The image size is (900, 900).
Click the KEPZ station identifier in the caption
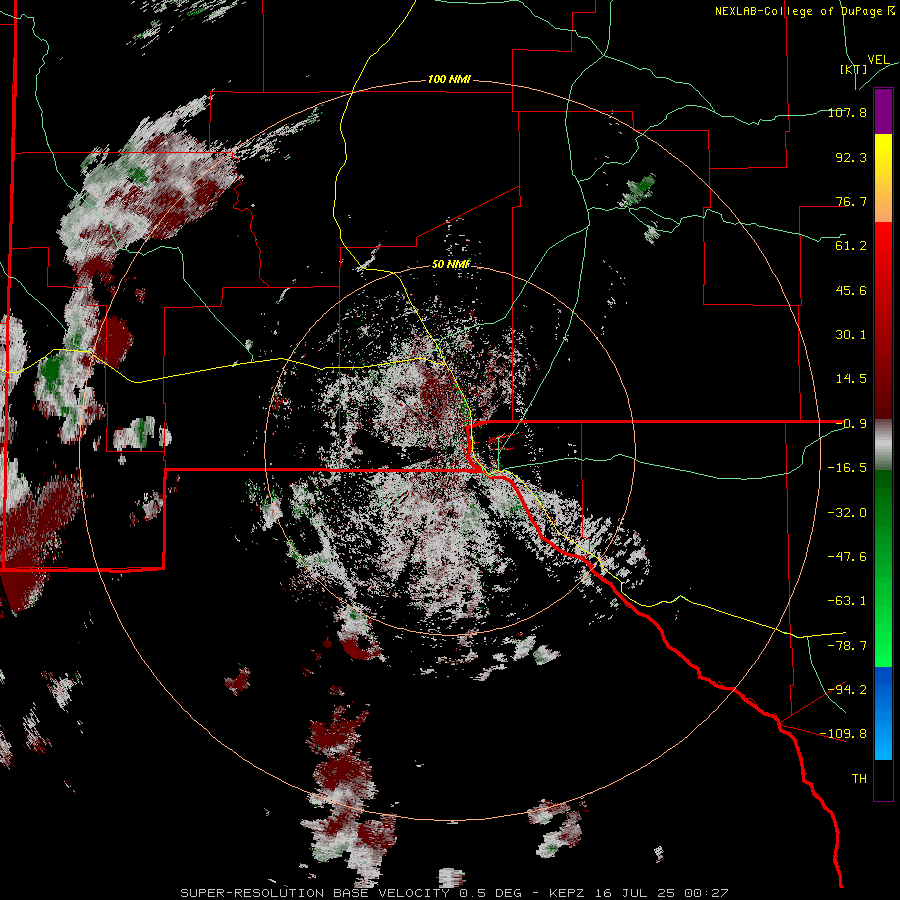click(x=567, y=893)
